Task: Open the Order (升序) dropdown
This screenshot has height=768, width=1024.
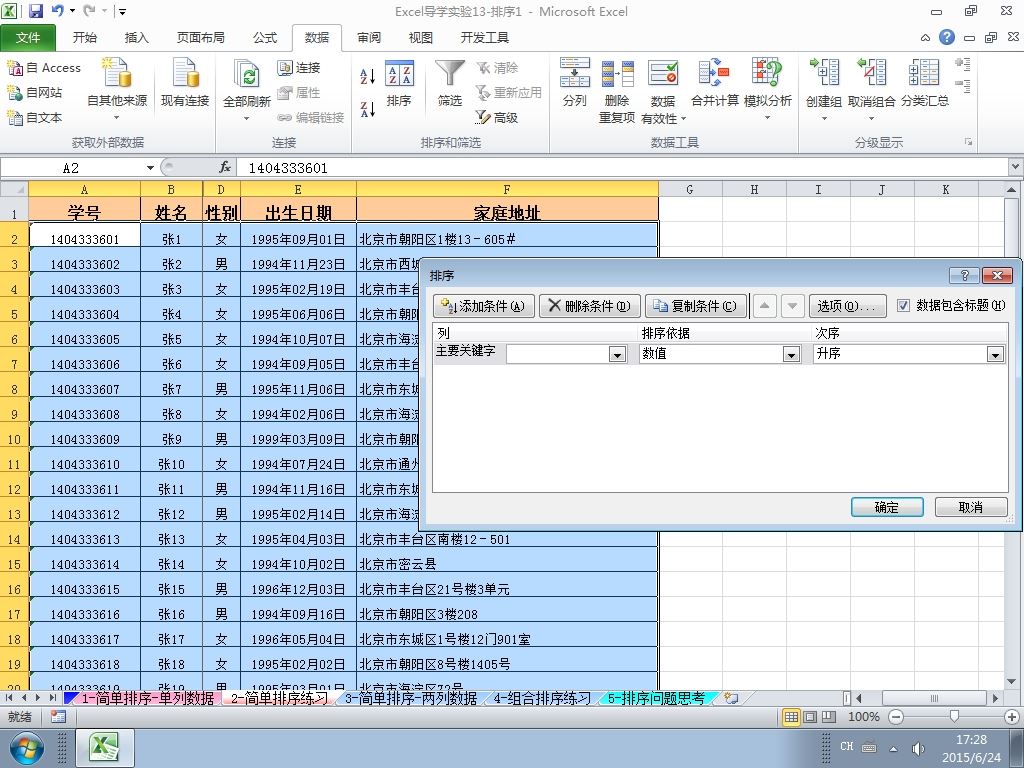Action: point(995,354)
